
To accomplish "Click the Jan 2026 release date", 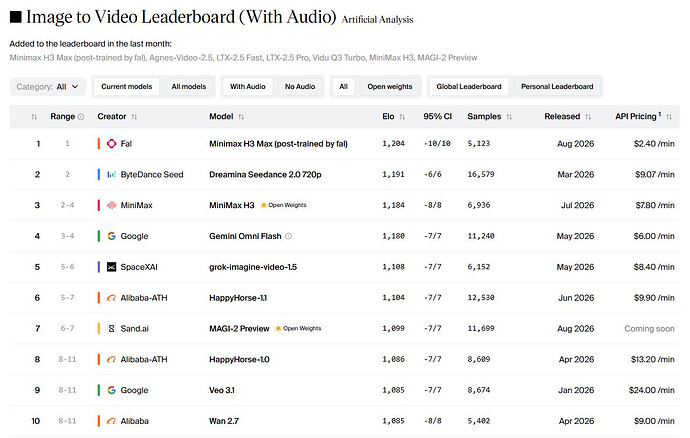I will 576,390.
